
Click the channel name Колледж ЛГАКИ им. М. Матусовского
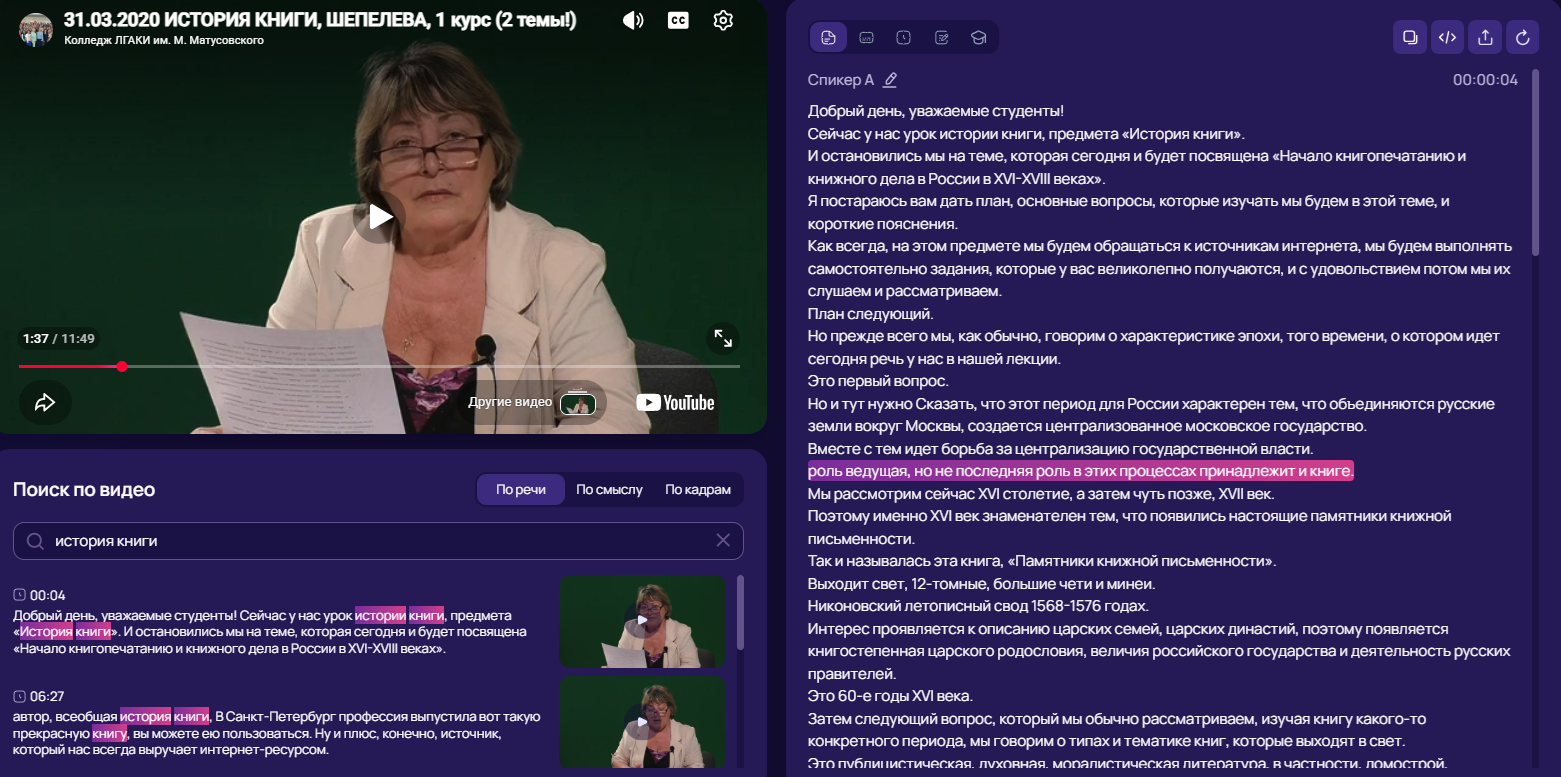click(x=164, y=40)
